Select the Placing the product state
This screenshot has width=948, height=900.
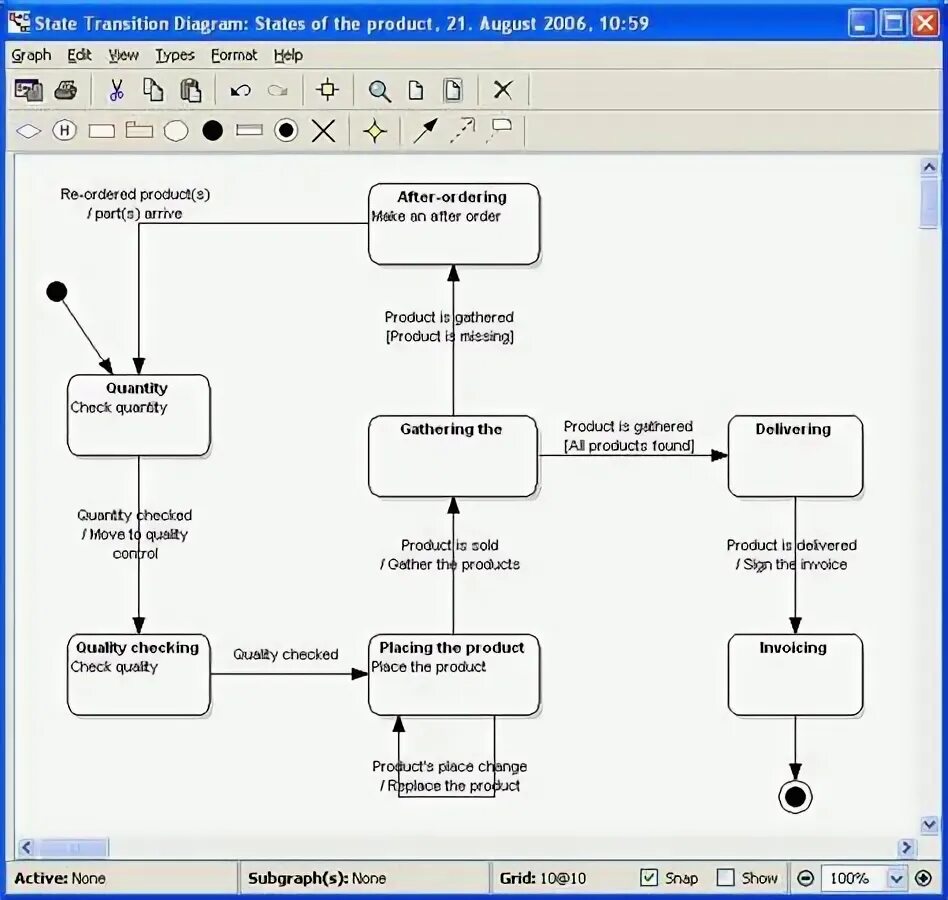454,675
